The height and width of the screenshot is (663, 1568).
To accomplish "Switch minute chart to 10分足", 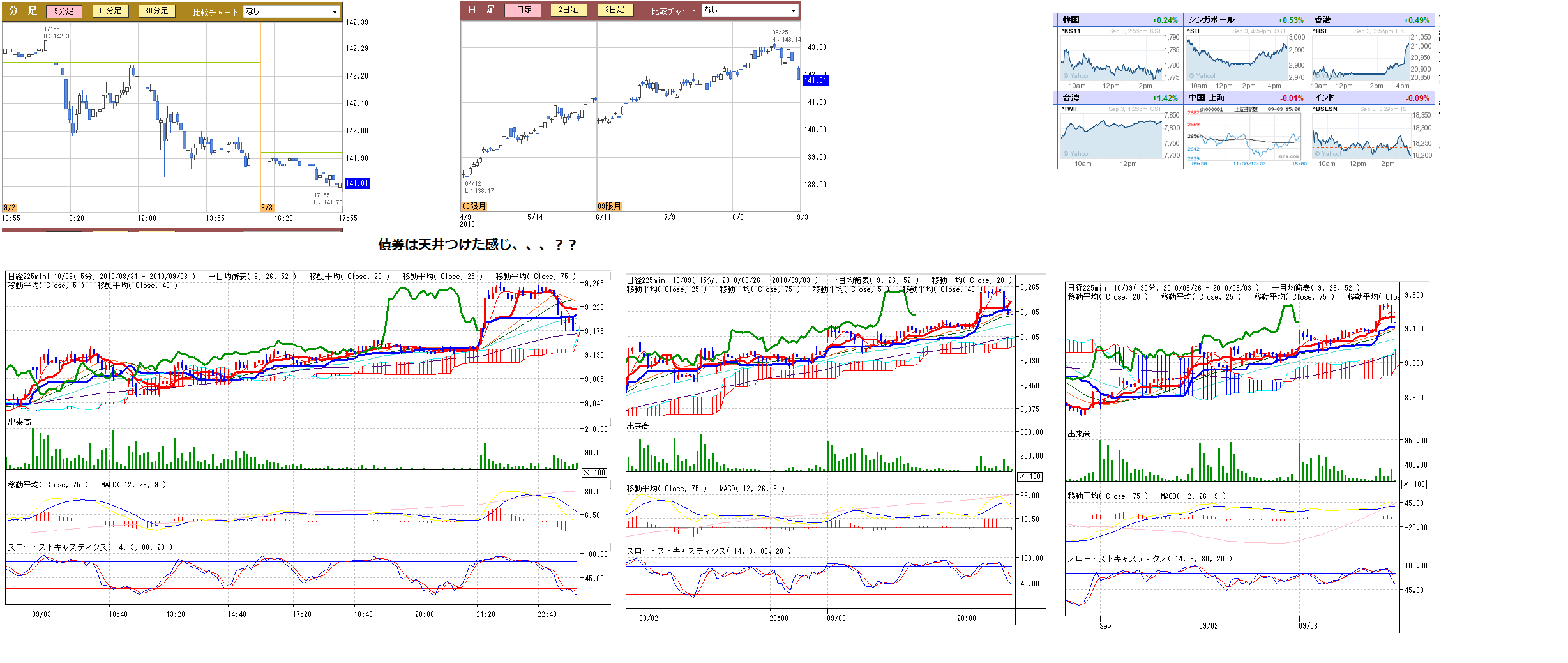I will [110, 11].
